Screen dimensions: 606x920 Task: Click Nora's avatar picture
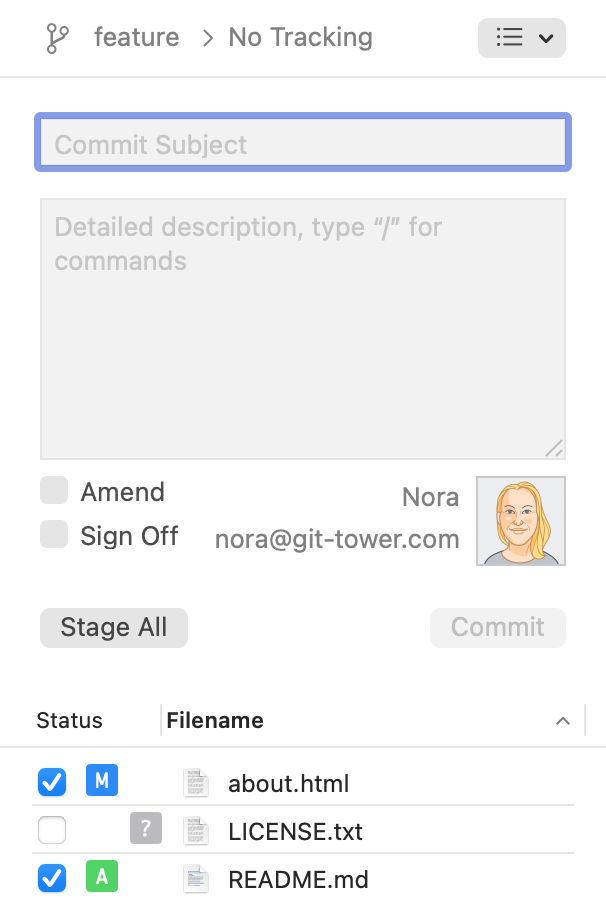(x=521, y=521)
